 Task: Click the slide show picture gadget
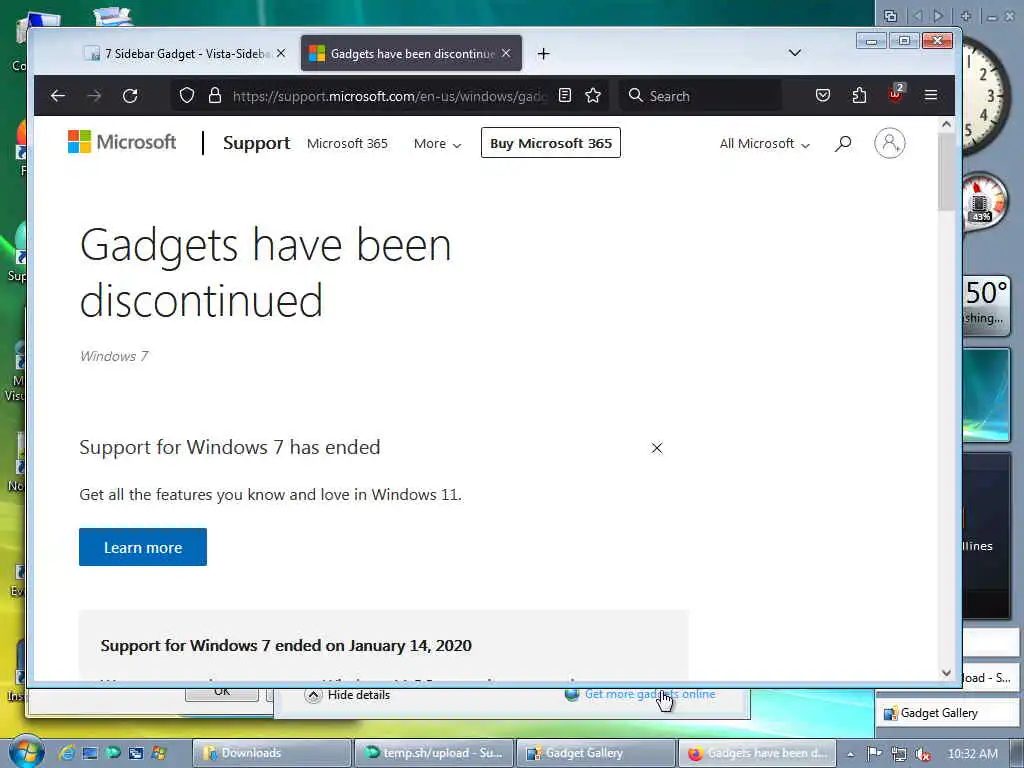pyautogui.click(x=987, y=395)
